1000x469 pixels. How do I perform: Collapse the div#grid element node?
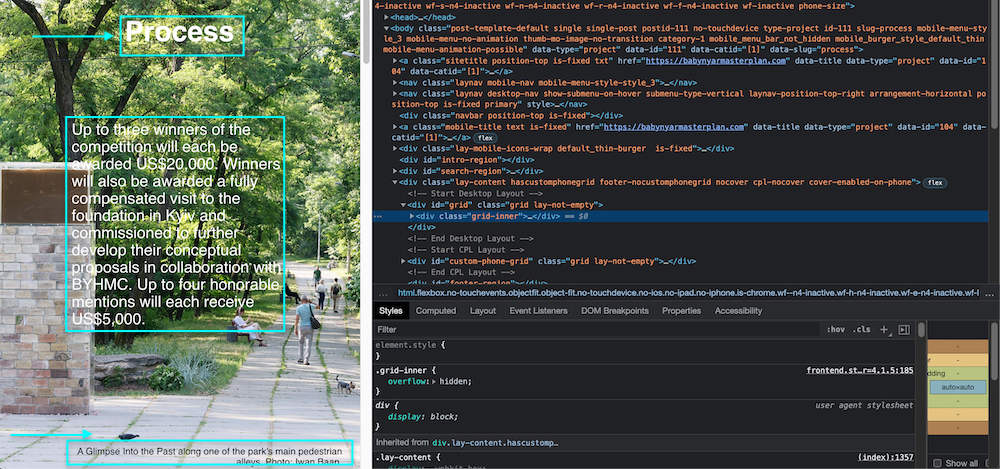(x=403, y=205)
